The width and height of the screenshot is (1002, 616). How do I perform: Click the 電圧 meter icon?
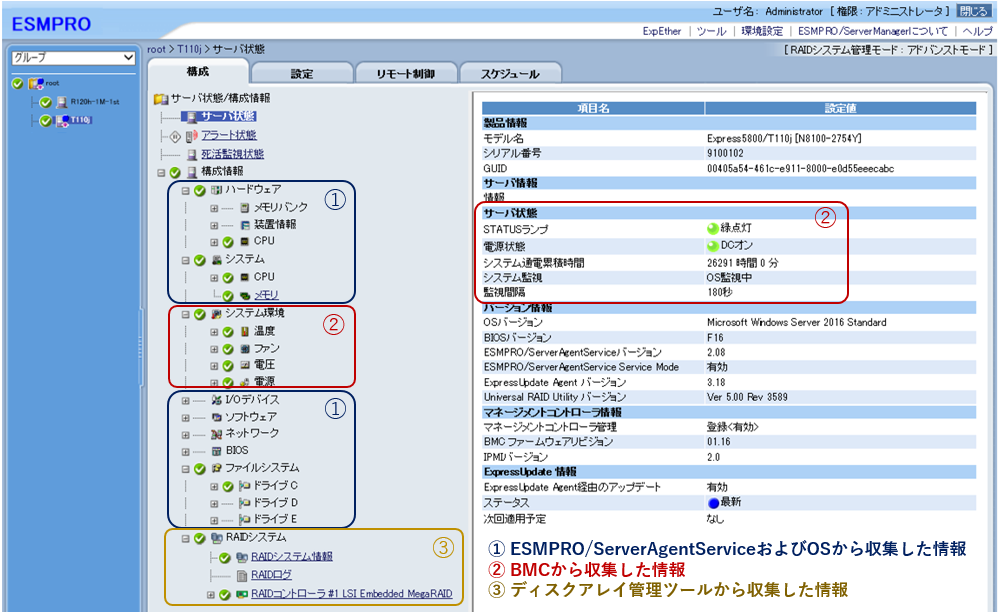245,366
